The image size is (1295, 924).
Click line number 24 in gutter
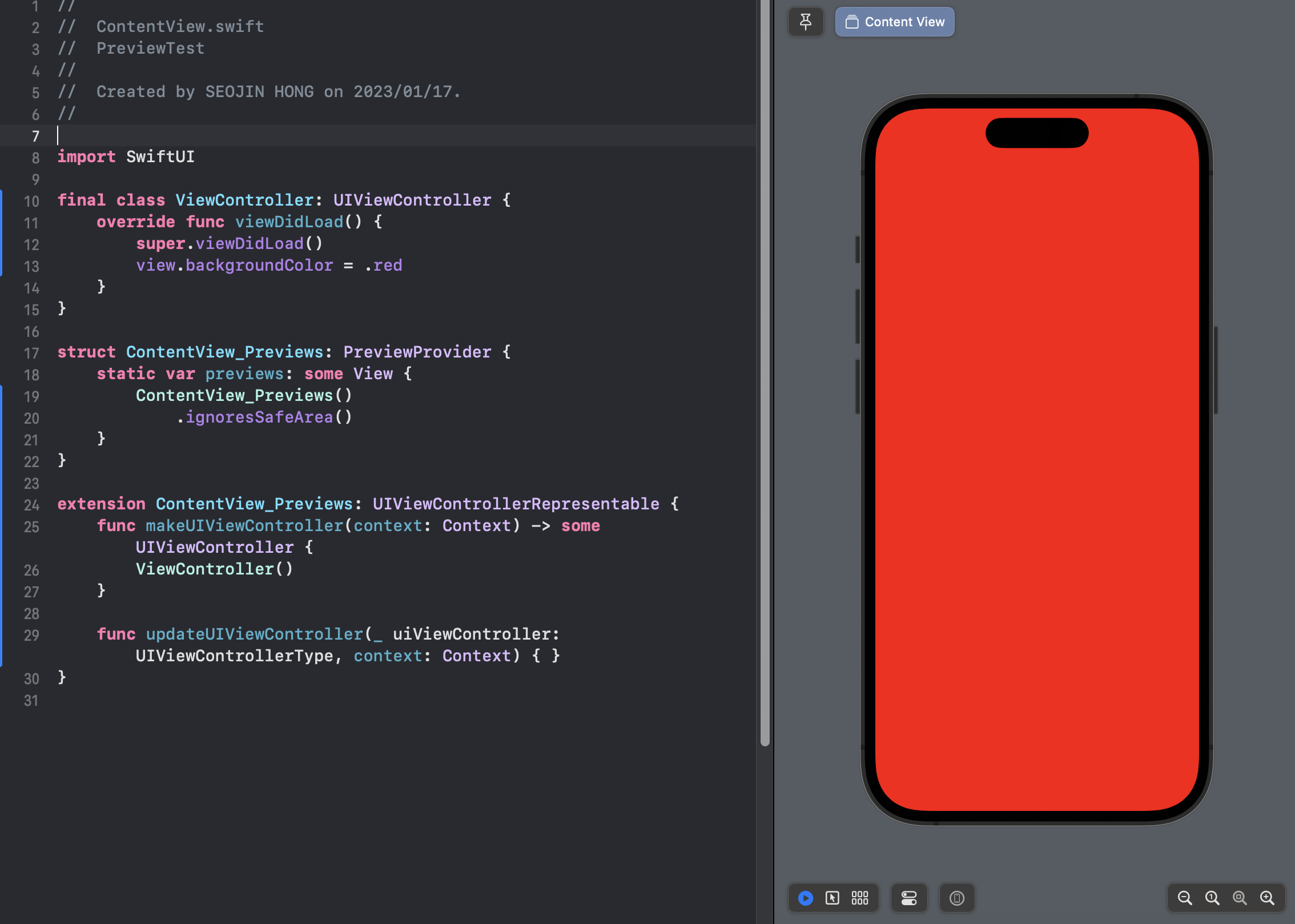(31, 505)
